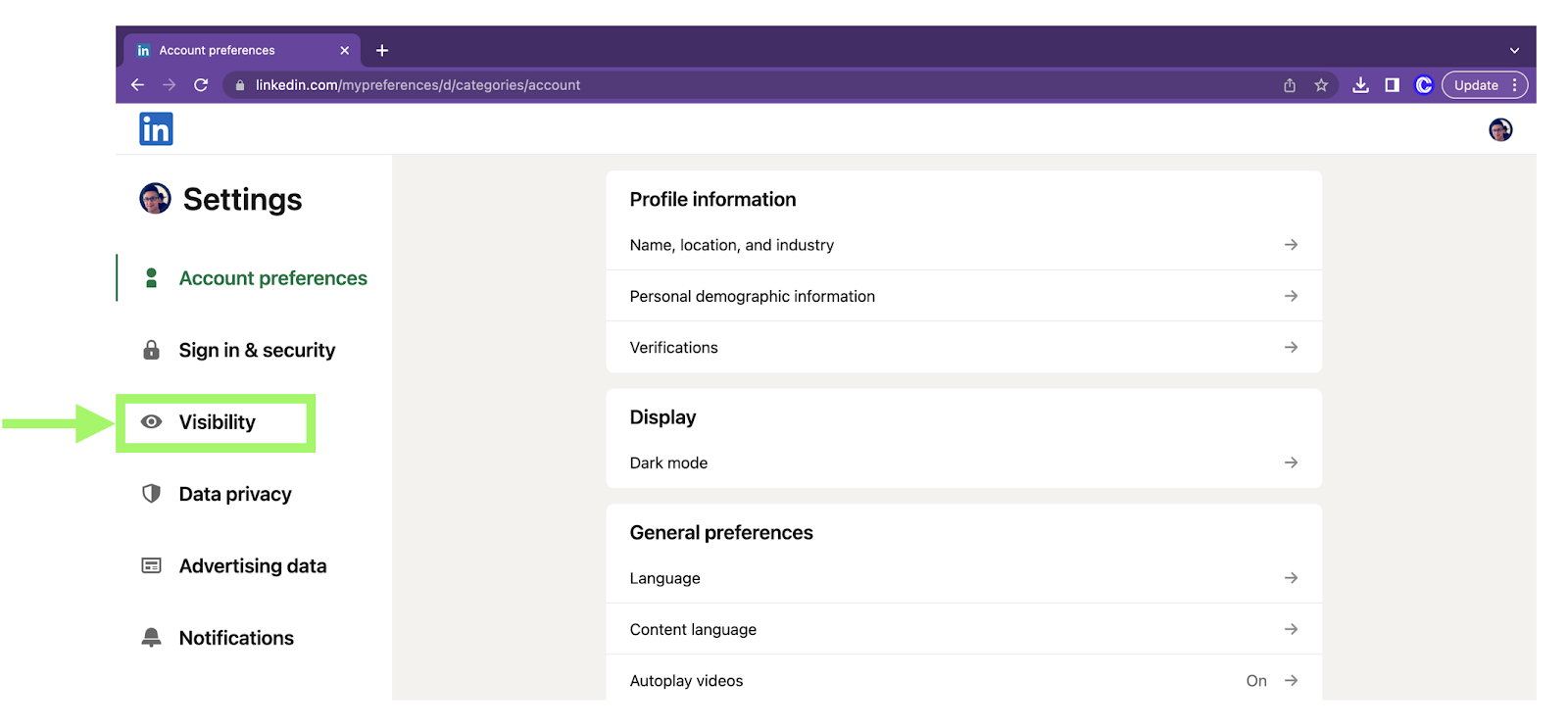
Task: Click the arrow on the Autoplay videos row
Action: 1291,680
